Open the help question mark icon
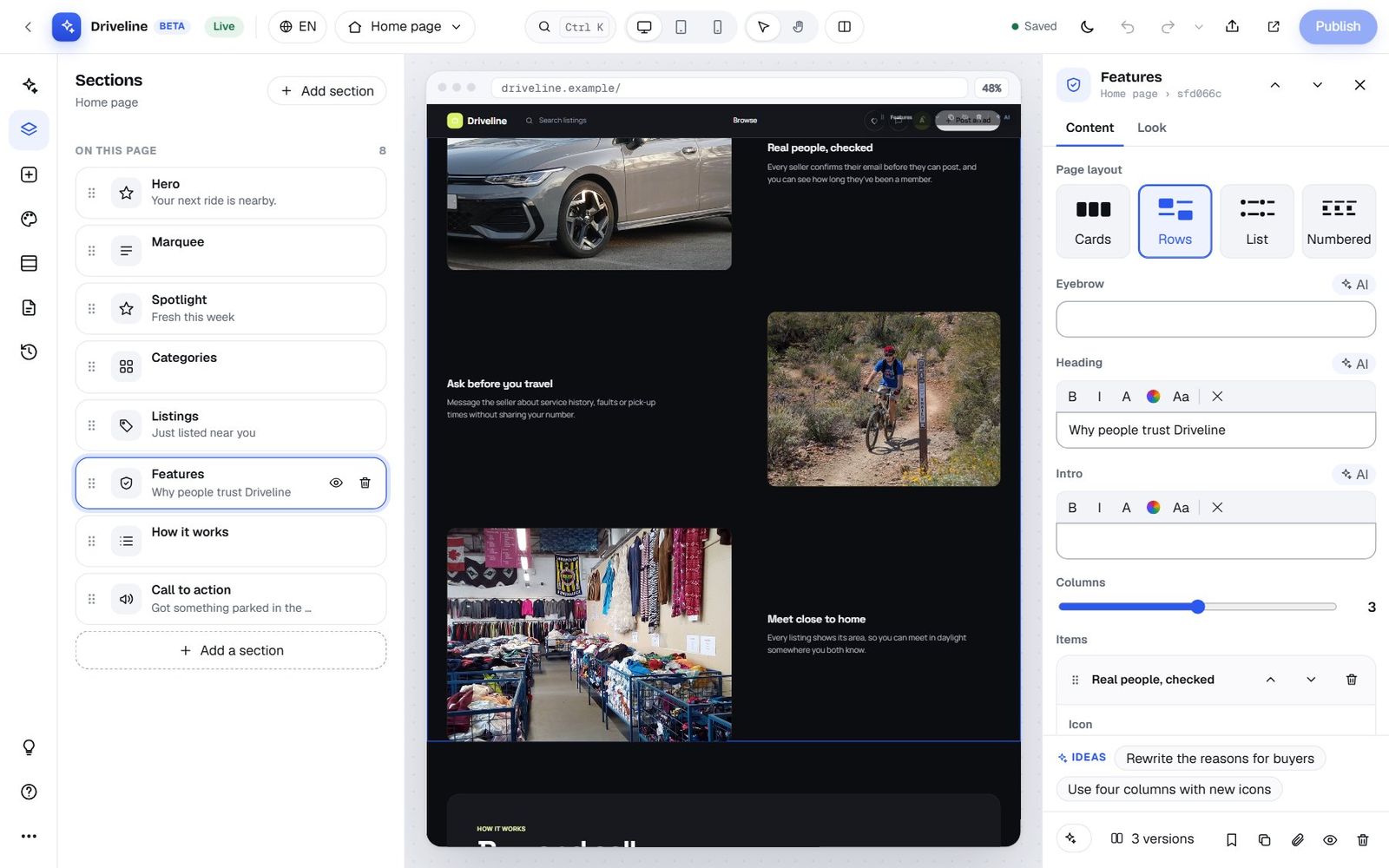Screen dimensions: 1389x868 tap(29, 792)
